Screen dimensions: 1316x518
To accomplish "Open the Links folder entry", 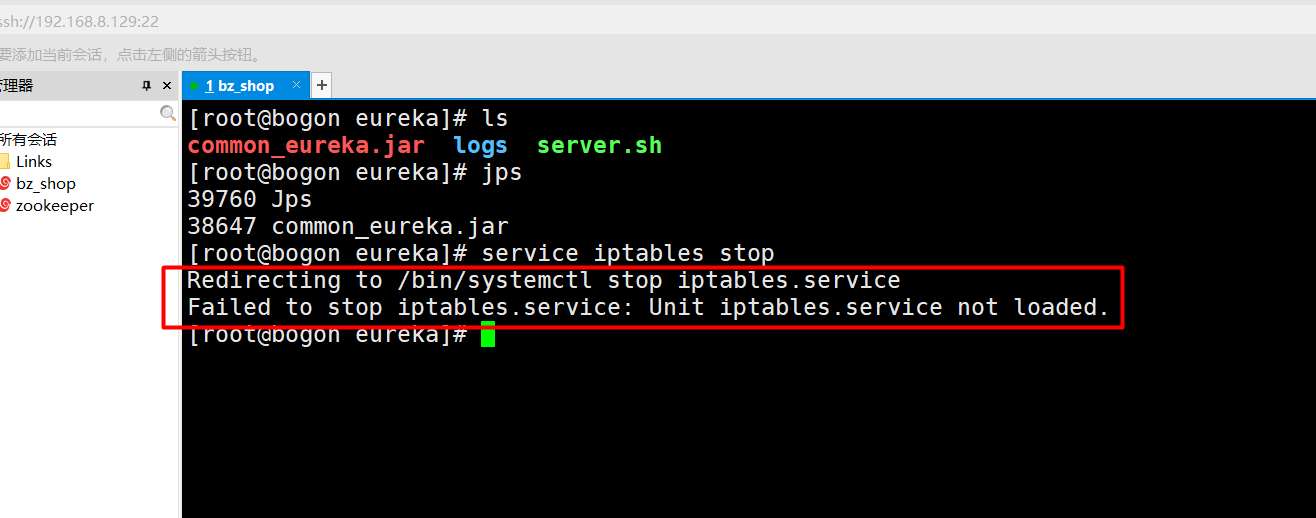I will point(34,161).
